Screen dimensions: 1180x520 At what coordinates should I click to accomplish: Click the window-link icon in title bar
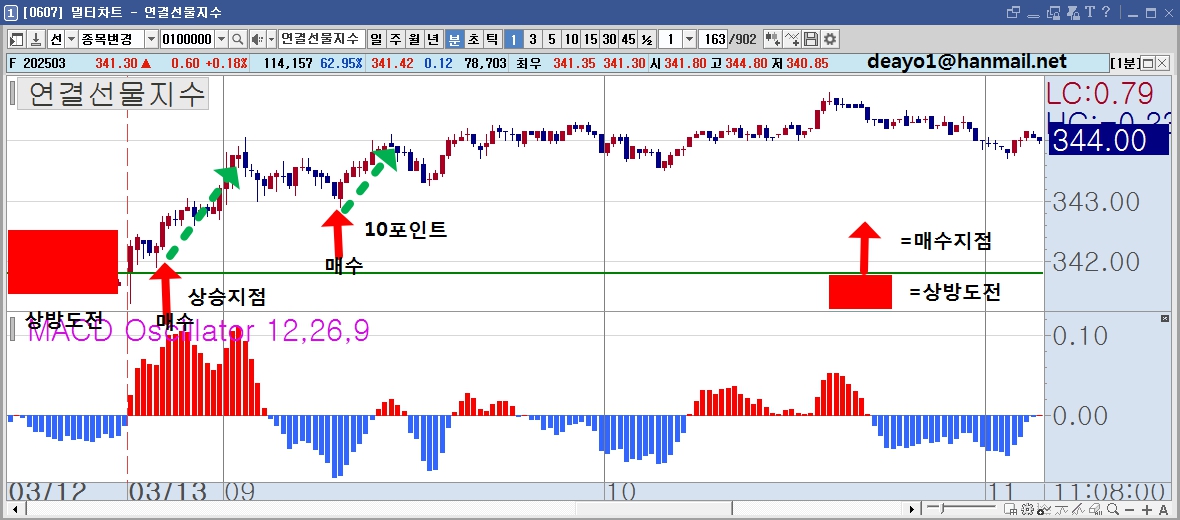tap(1013, 12)
